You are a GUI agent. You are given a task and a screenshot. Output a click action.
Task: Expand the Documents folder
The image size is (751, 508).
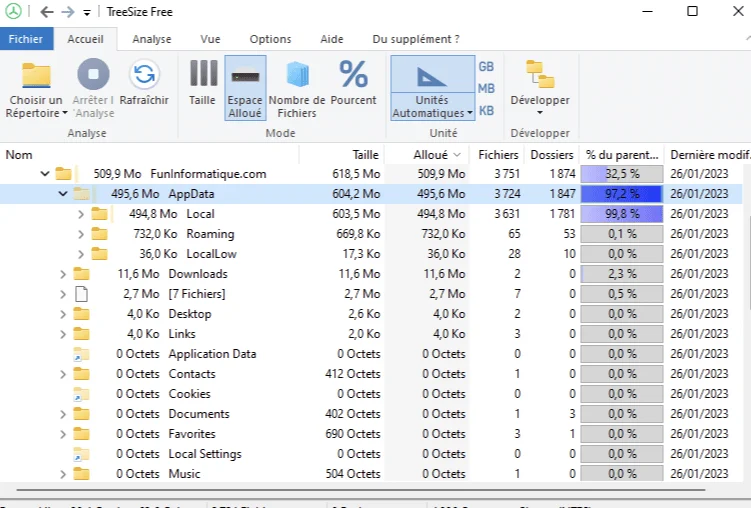[63, 414]
